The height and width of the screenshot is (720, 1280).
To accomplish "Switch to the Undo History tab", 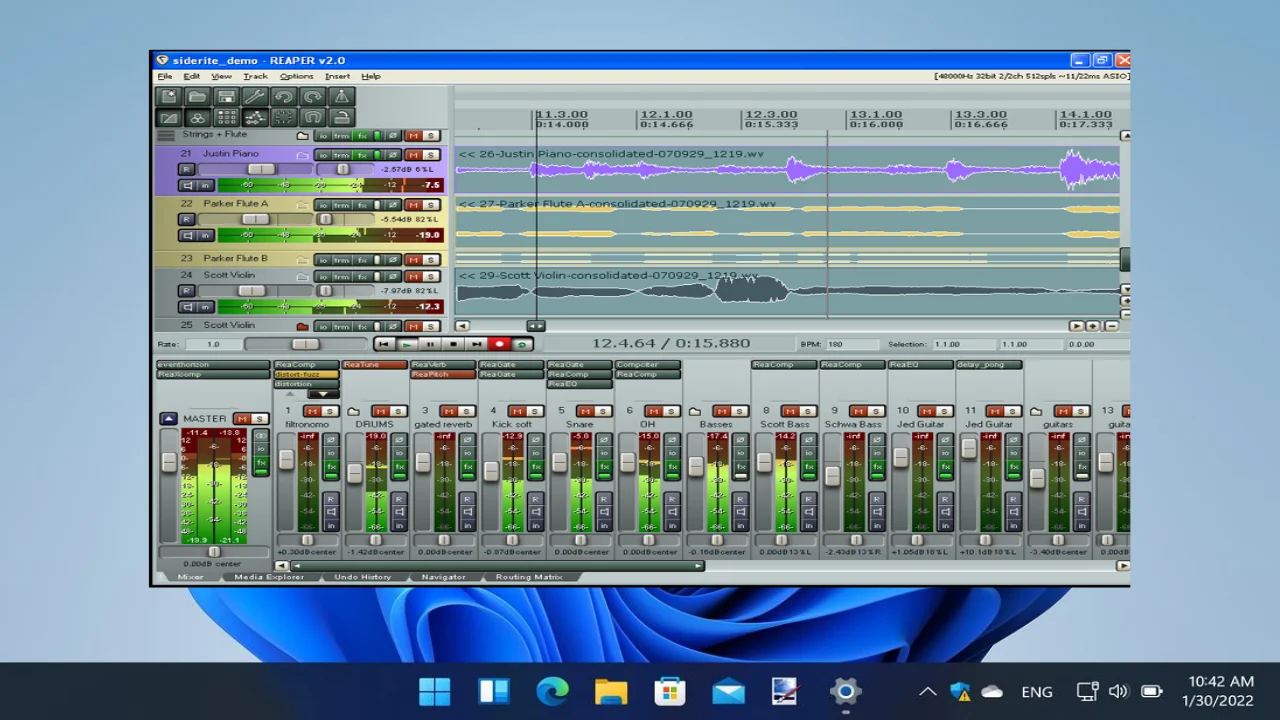I will tap(362, 577).
